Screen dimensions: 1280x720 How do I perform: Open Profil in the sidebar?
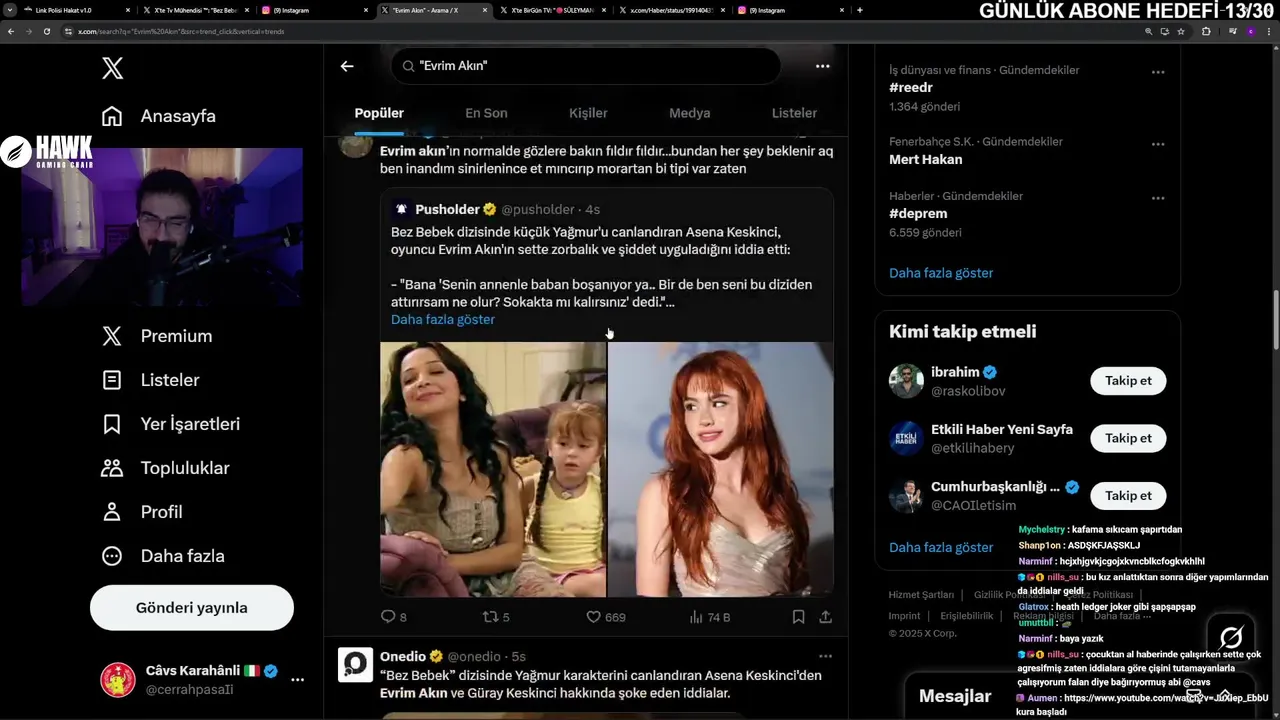point(142,512)
